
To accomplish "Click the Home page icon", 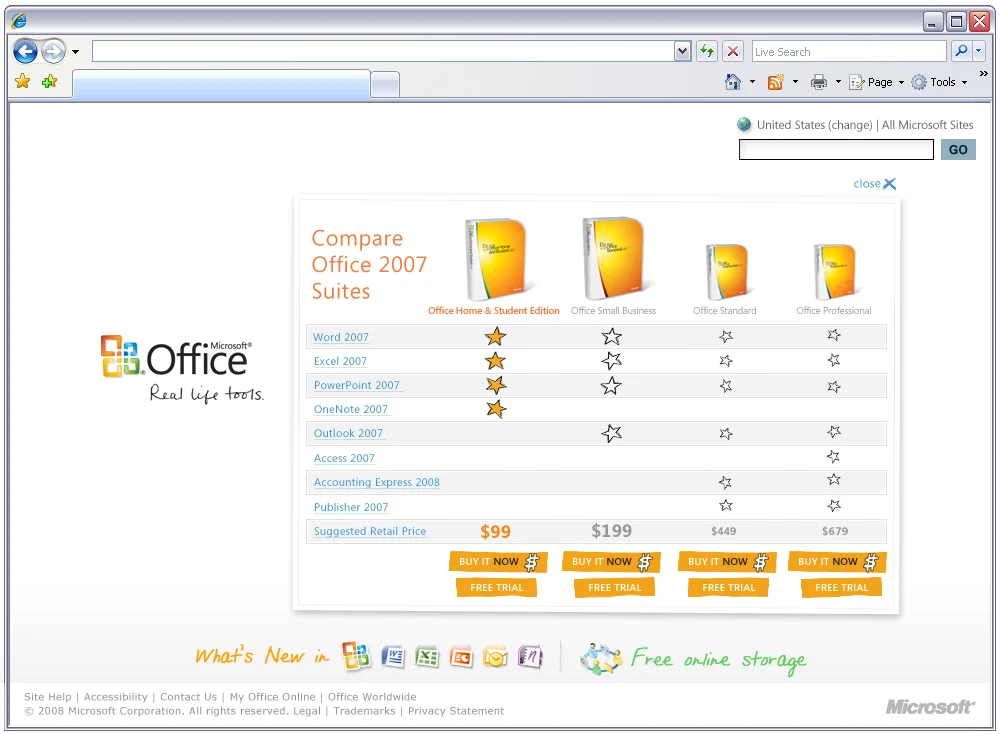I will [x=733, y=82].
